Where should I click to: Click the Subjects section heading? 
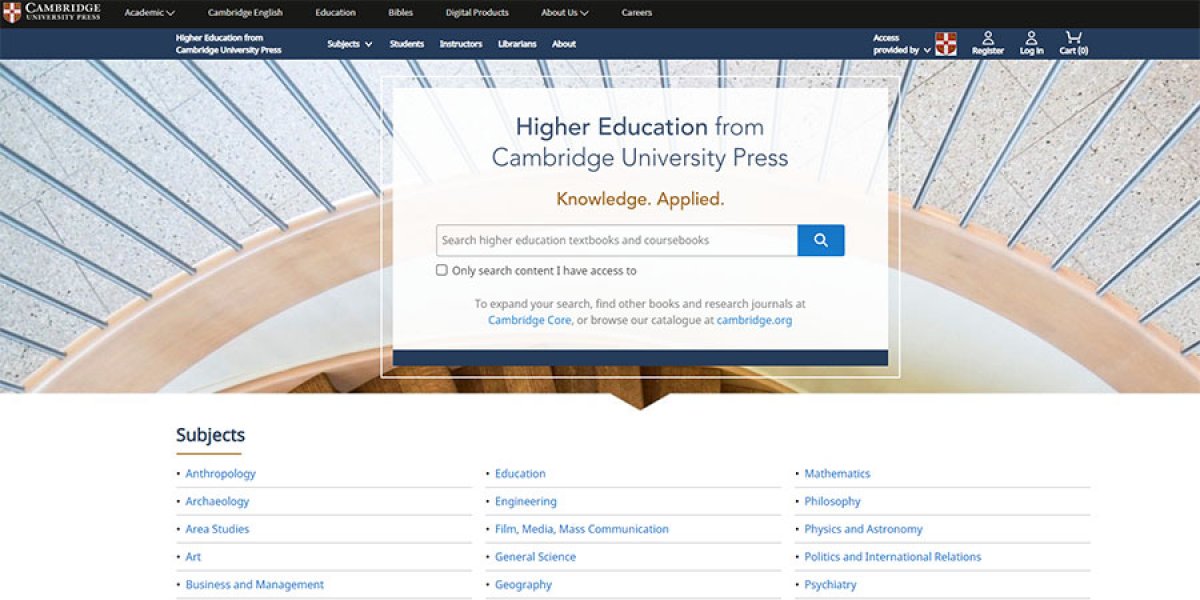[210, 435]
